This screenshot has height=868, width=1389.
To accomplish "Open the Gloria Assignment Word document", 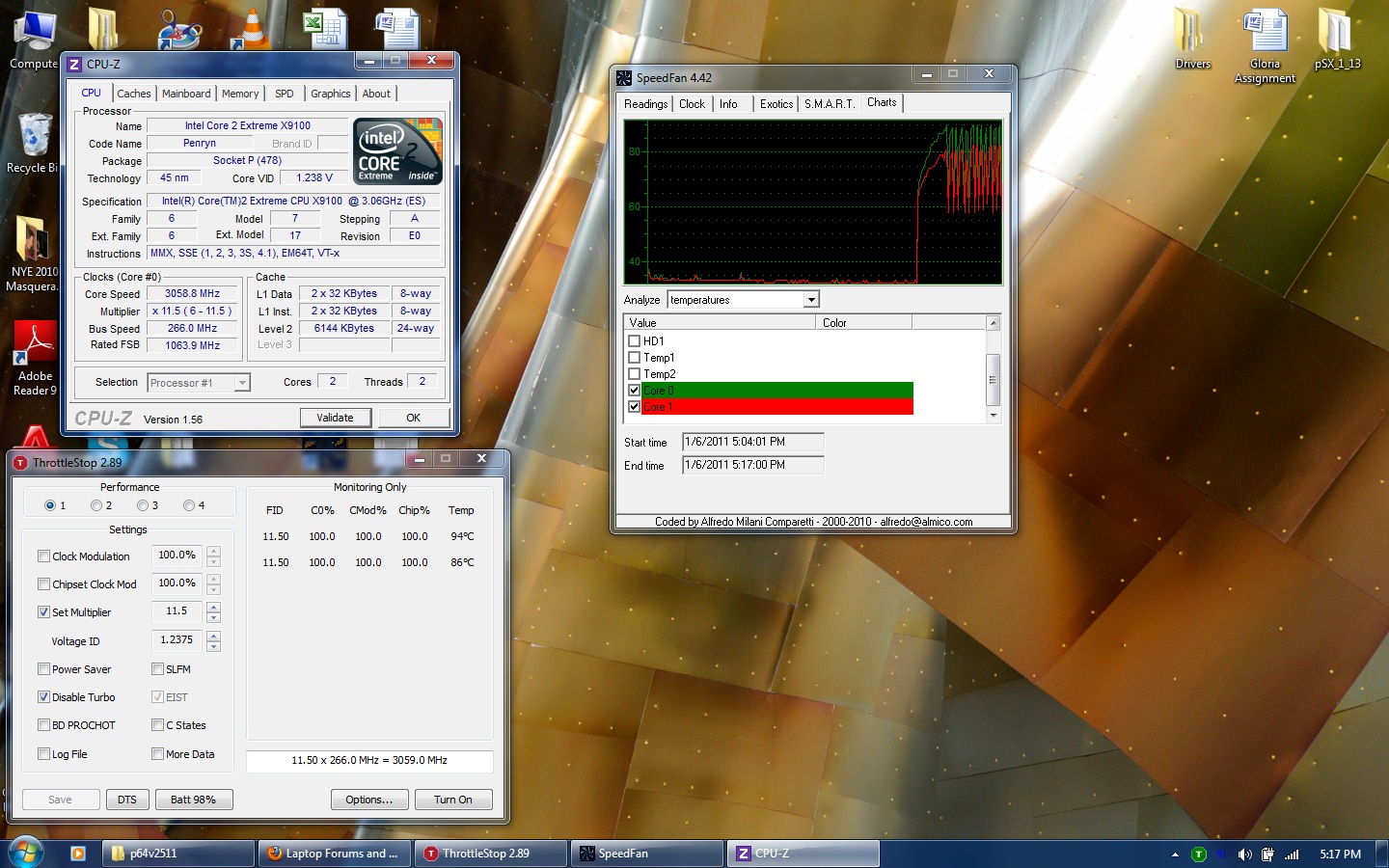I will (x=1265, y=44).
